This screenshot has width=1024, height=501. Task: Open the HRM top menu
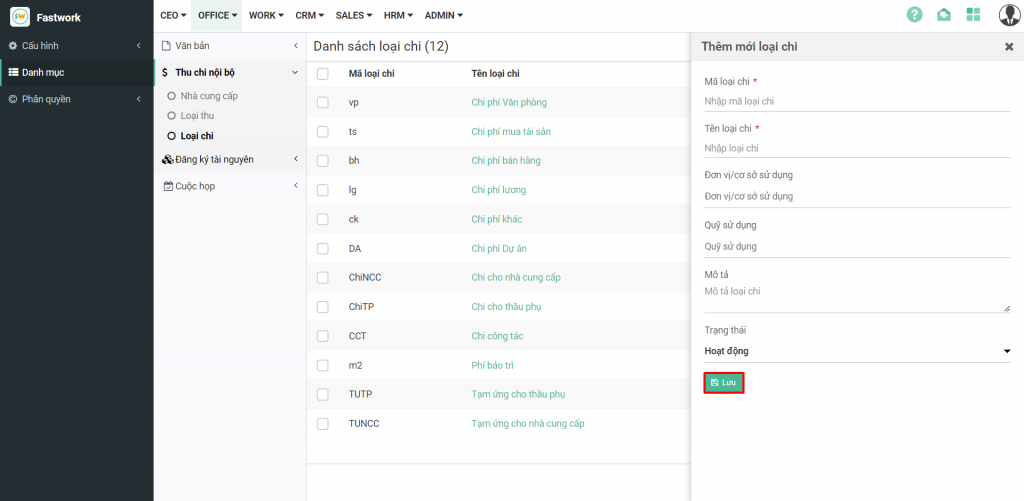pos(398,15)
